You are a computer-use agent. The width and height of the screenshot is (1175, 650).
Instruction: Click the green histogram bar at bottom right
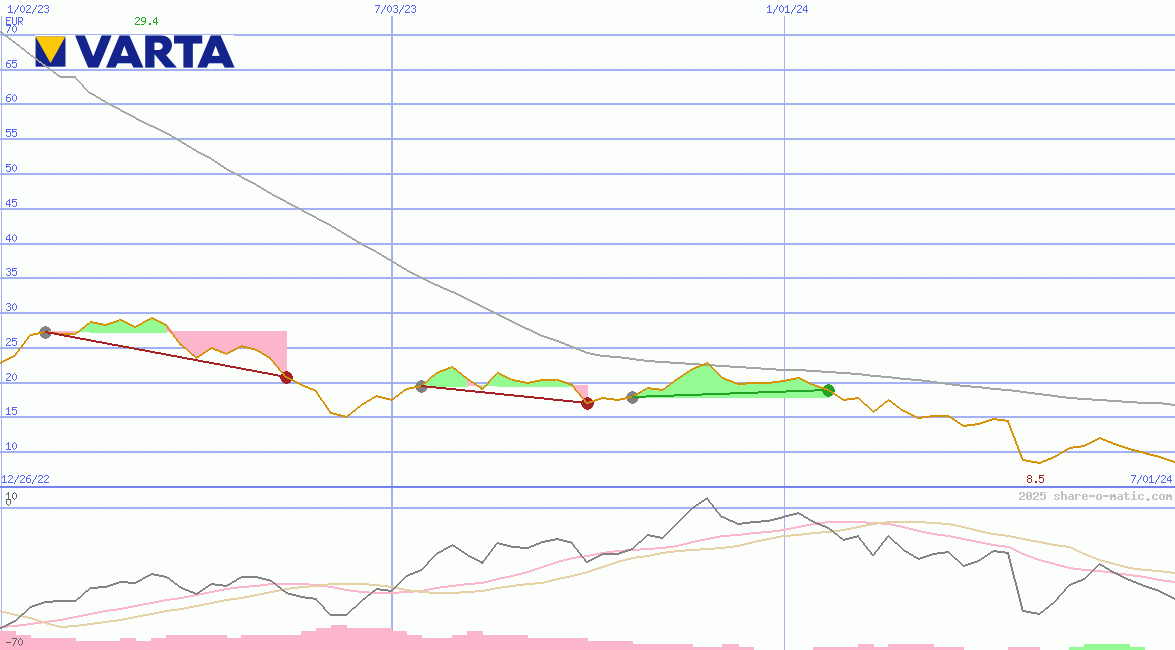tap(1106, 647)
